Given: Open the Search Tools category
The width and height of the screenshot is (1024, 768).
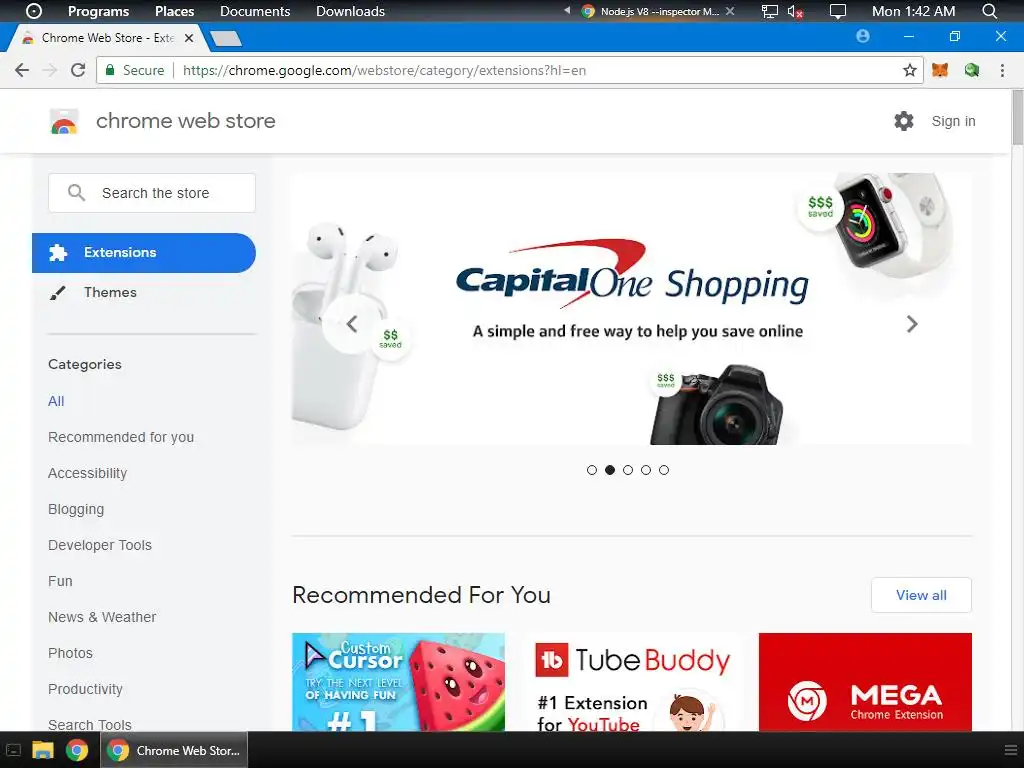Looking at the screenshot, I should (89, 724).
